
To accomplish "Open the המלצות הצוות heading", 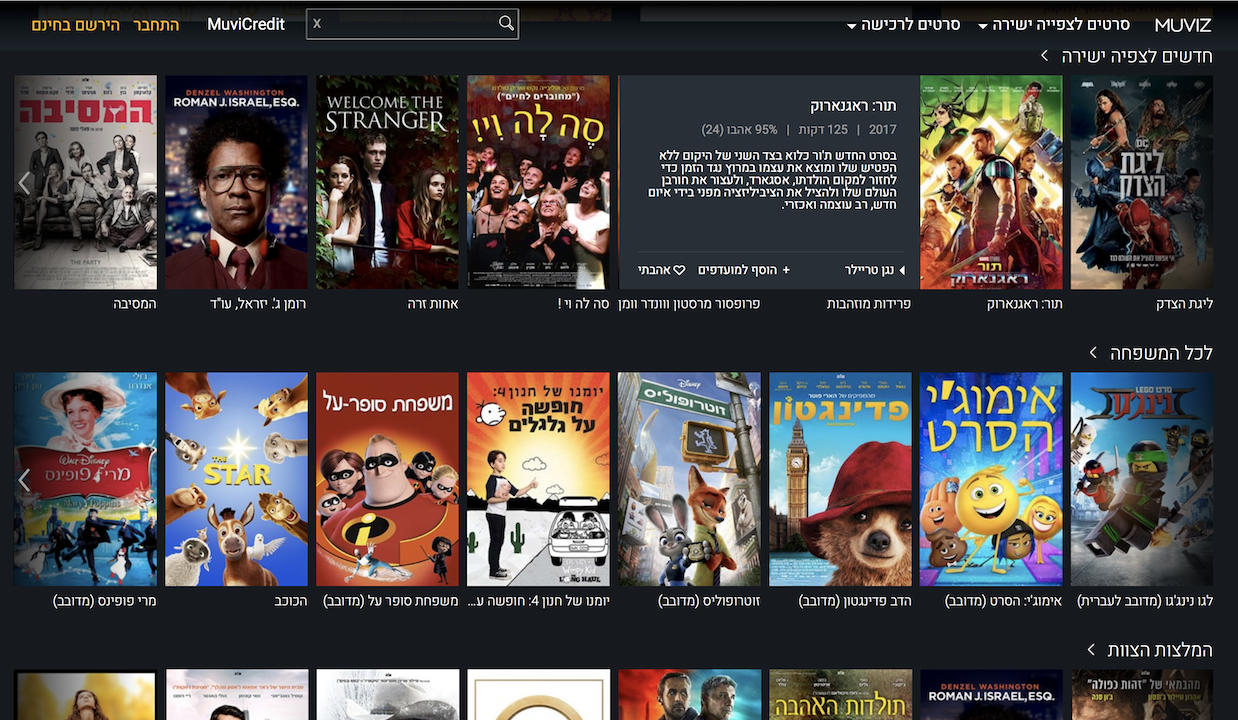I will coord(1161,650).
